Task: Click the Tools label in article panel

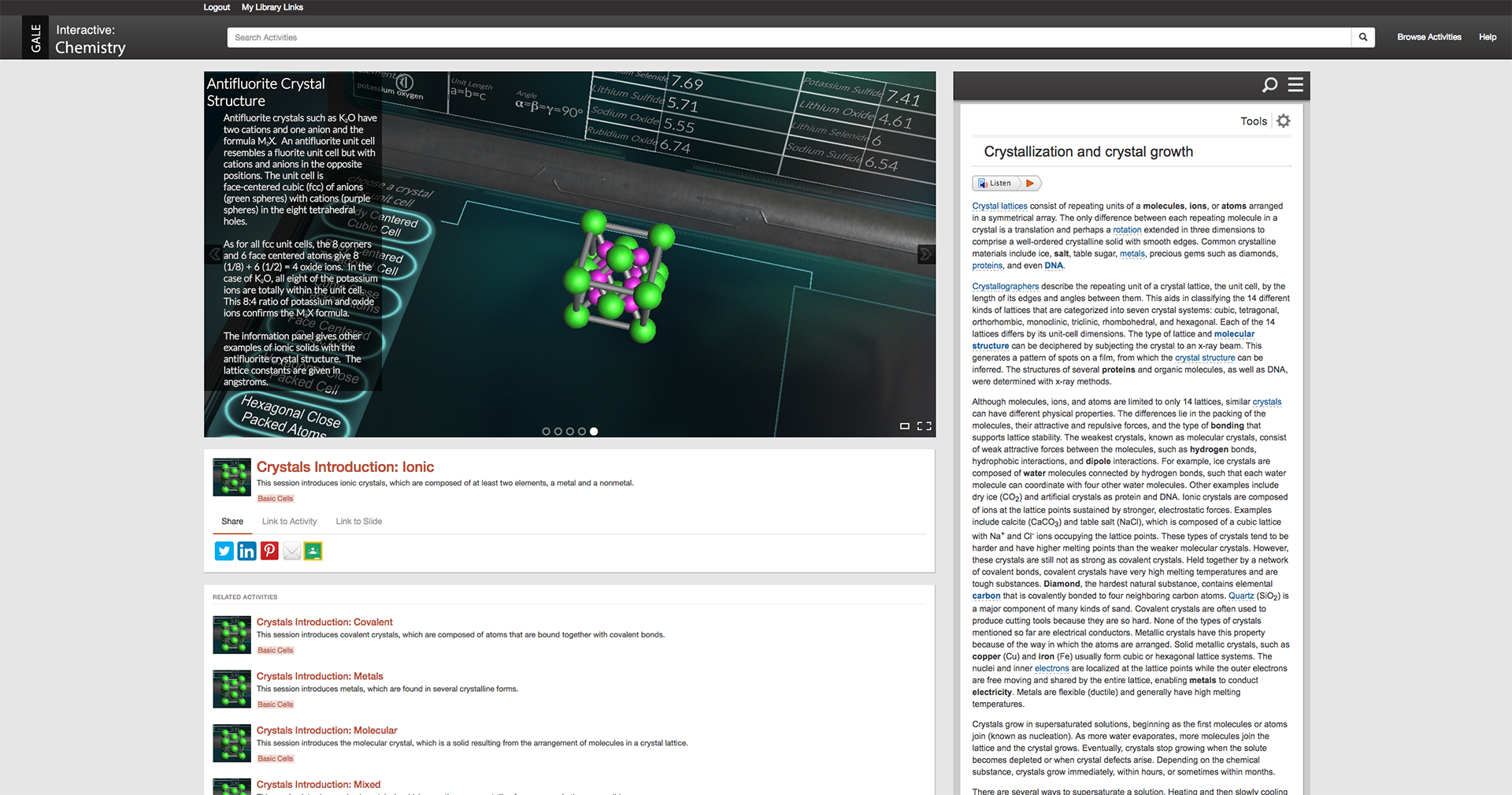Action: [1254, 121]
